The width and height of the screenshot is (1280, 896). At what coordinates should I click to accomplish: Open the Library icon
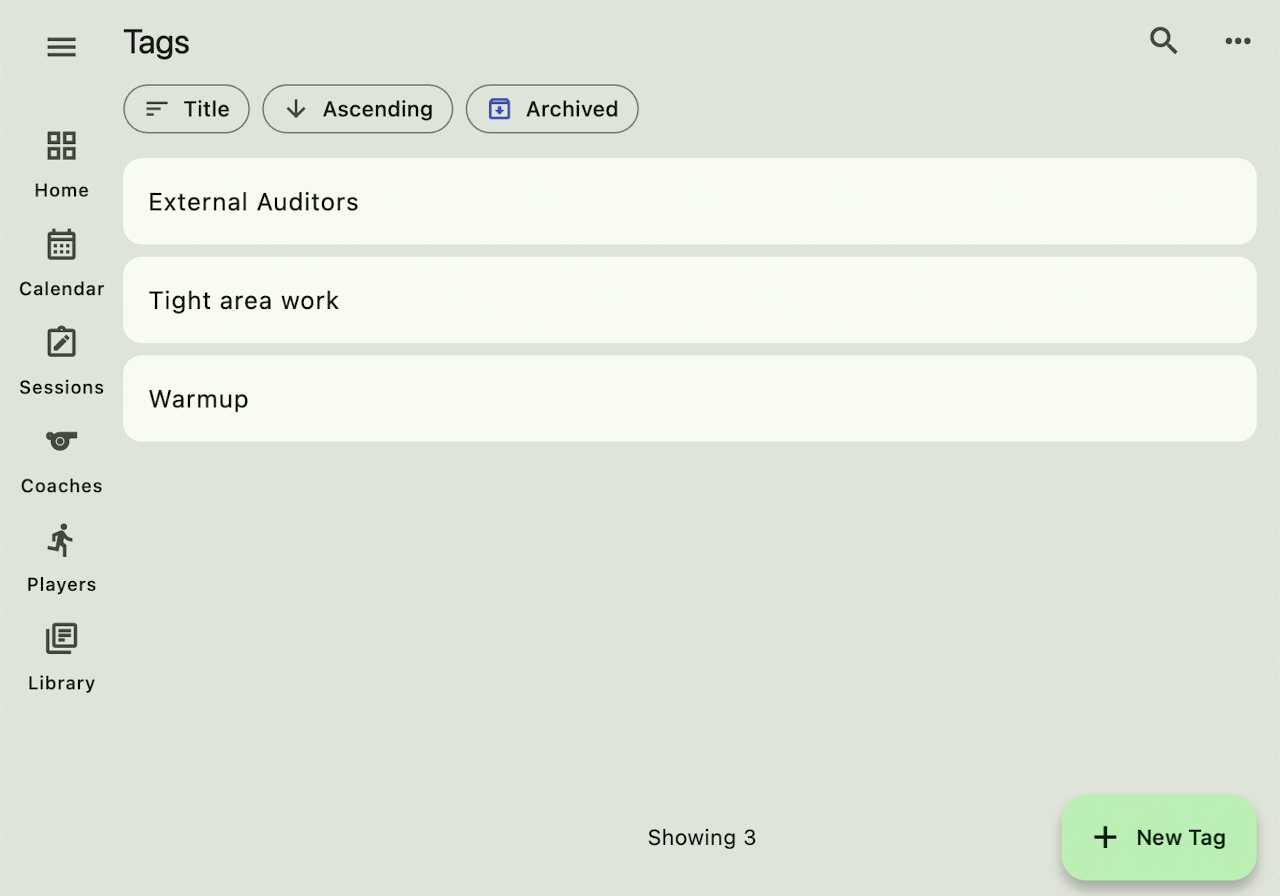click(61, 638)
